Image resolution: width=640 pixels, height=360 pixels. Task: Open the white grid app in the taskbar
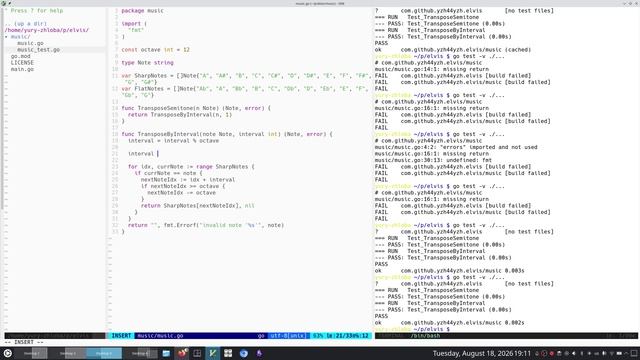click(228, 353)
